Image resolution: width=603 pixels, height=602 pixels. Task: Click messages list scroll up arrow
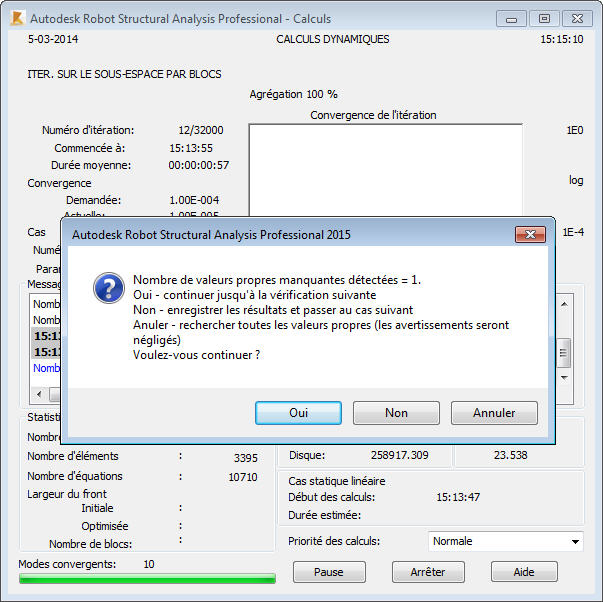pyautogui.click(x=564, y=304)
